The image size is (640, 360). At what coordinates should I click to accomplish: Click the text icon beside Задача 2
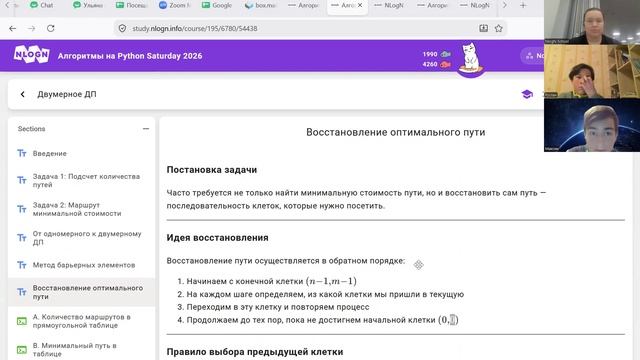pos(22,209)
